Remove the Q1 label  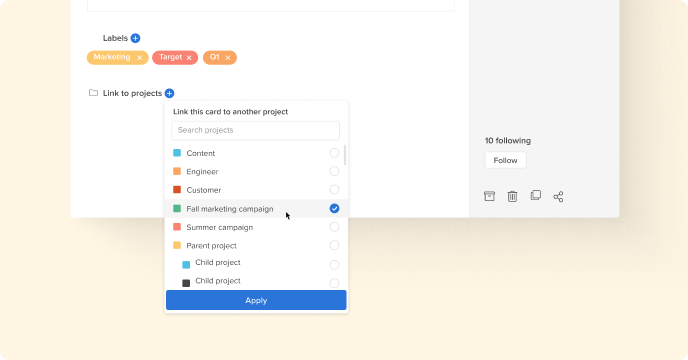(x=228, y=58)
